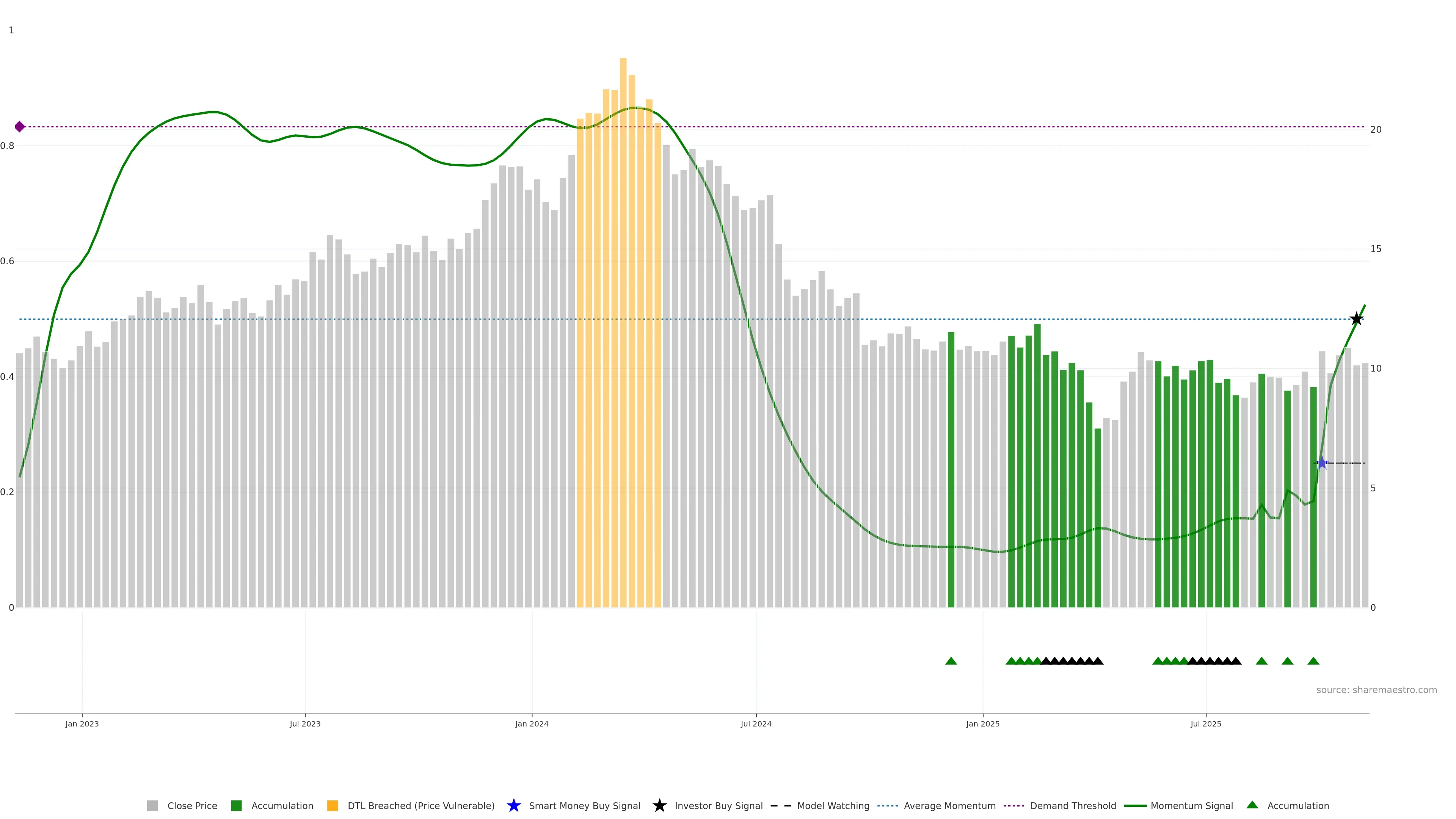Viewport: 1456px width, 819px height.
Task: Click the green Accumulation square swatch in legend
Action: [x=236, y=806]
